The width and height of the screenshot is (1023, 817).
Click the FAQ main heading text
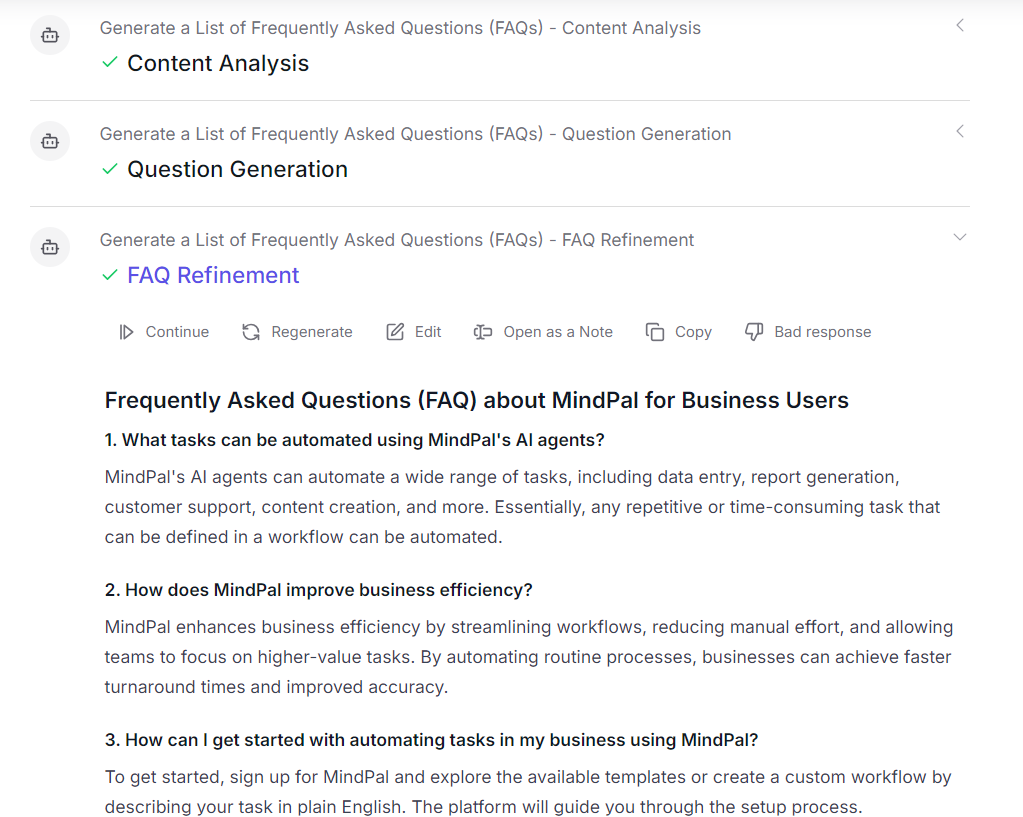coord(476,401)
